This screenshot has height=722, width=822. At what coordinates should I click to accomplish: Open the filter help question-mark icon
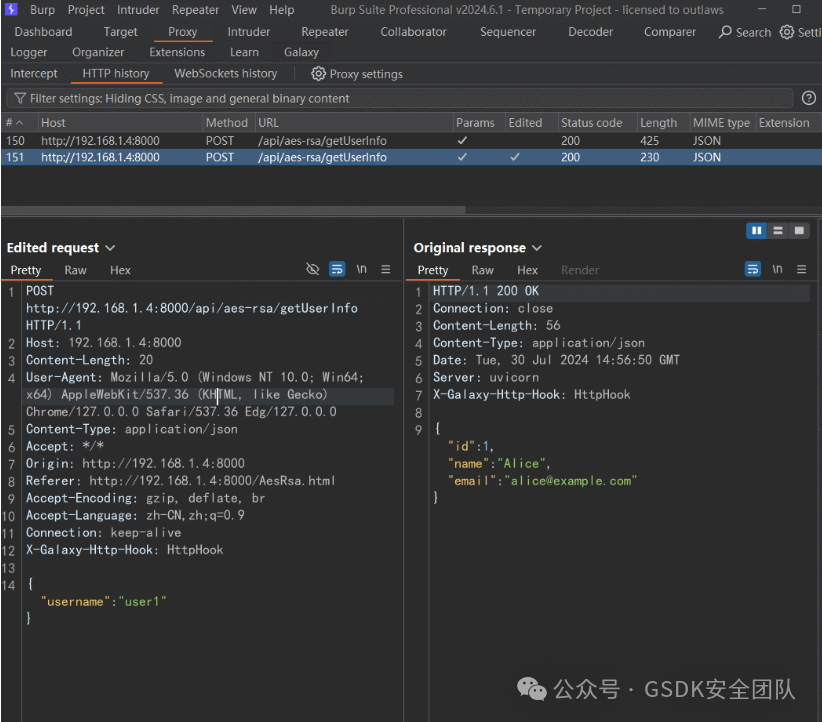pos(808,98)
